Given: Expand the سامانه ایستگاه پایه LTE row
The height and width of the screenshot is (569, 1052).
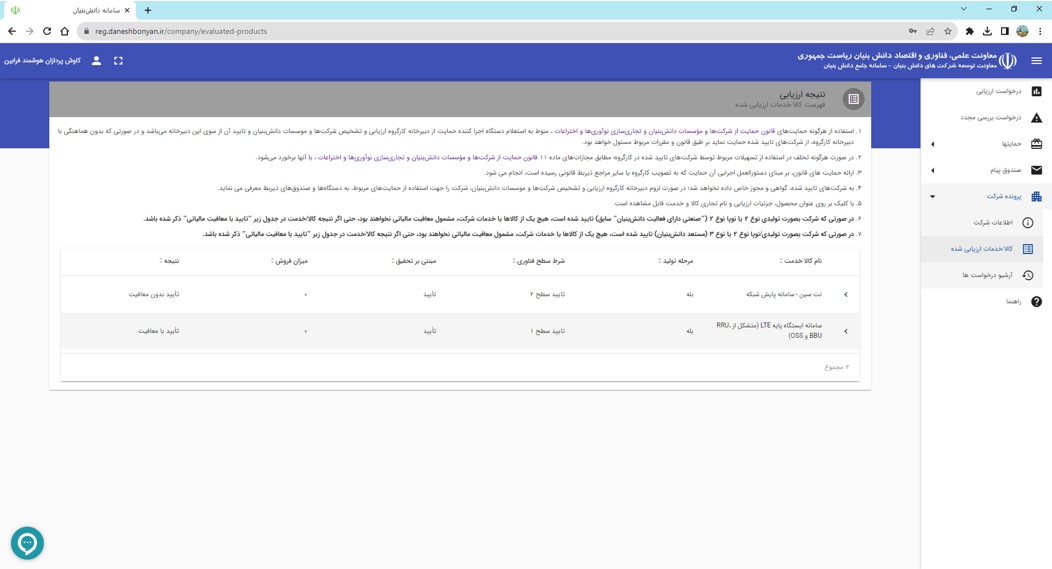Looking at the screenshot, I should [845, 331].
